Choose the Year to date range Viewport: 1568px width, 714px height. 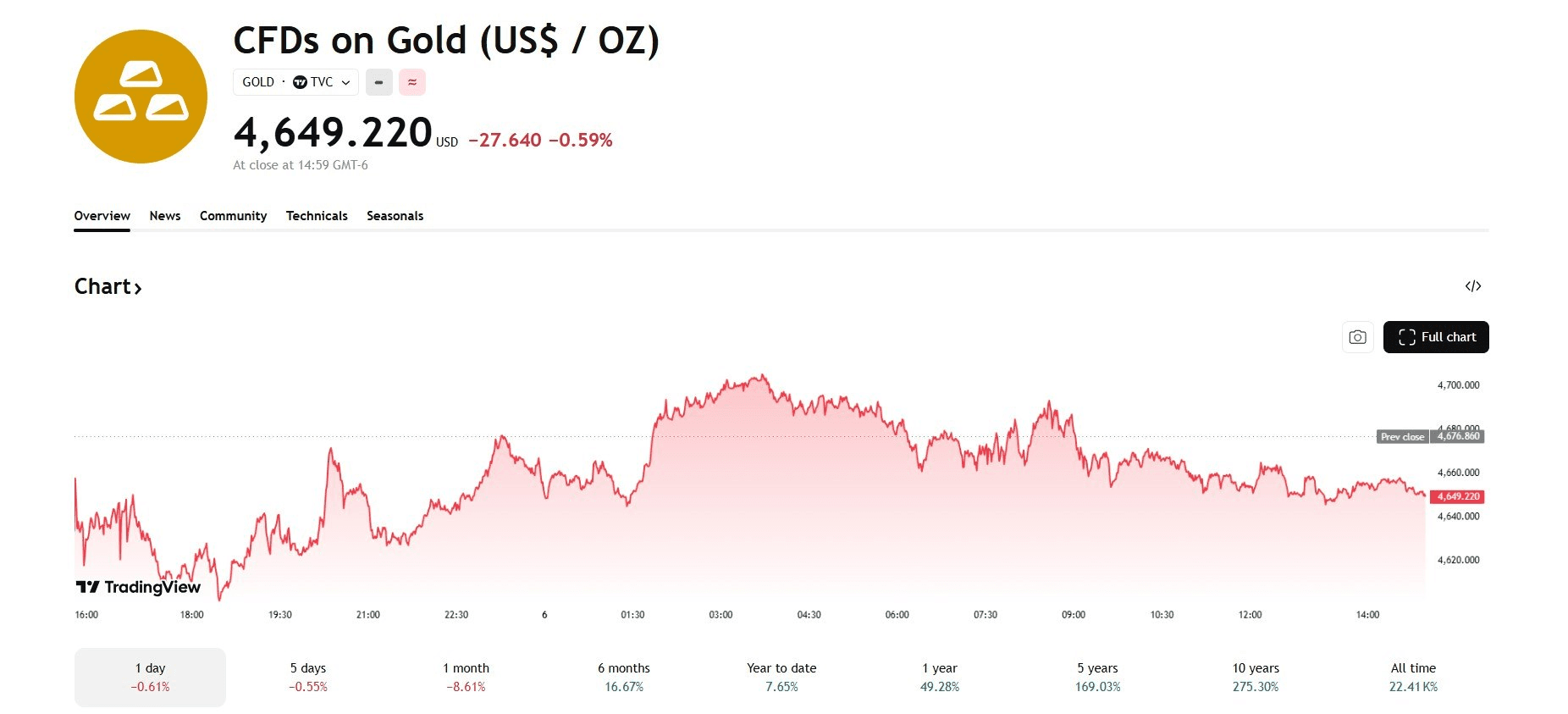click(781, 677)
